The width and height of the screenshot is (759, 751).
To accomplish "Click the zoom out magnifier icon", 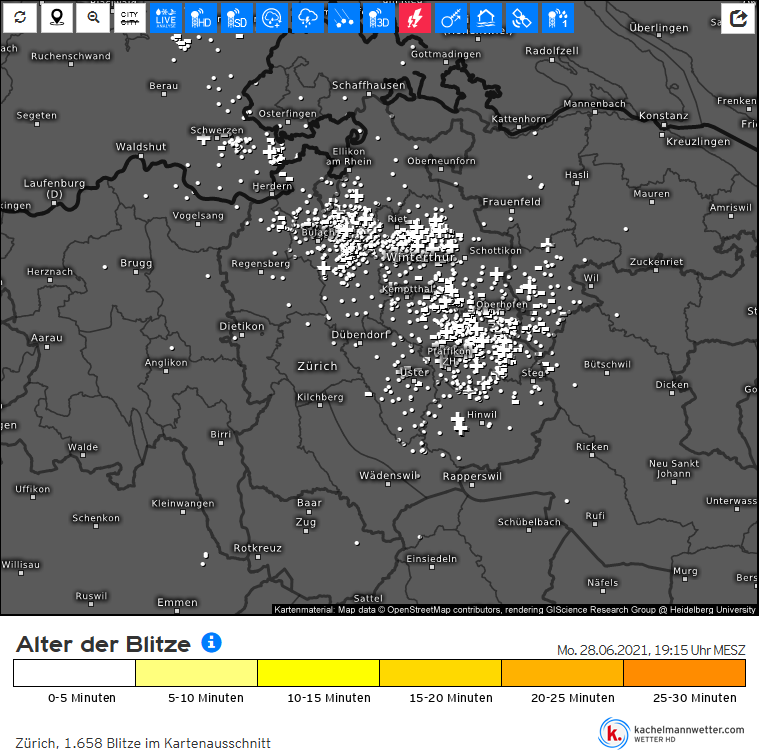I will pos(93,18).
